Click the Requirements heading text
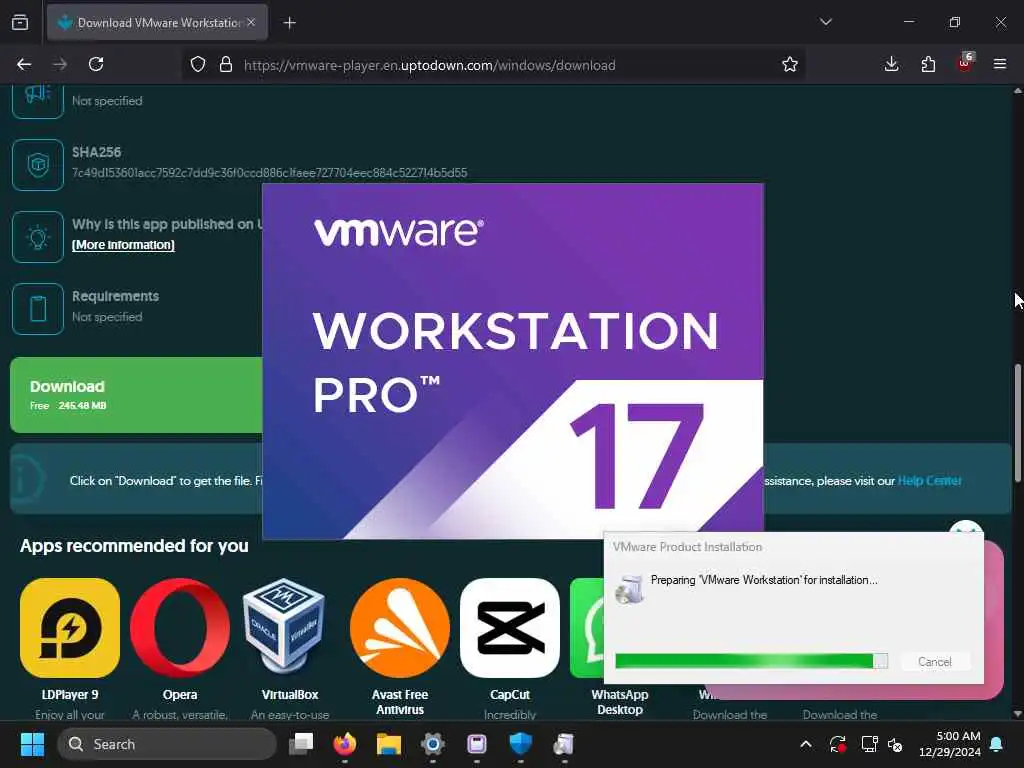Viewport: 1024px width, 768px height. click(x=116, y=296)
